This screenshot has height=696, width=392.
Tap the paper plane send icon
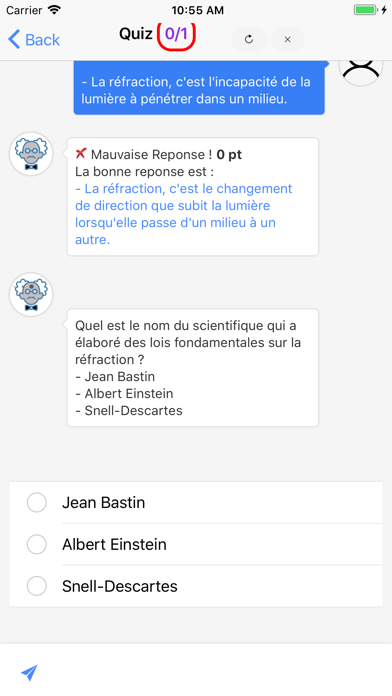[29, 673]
